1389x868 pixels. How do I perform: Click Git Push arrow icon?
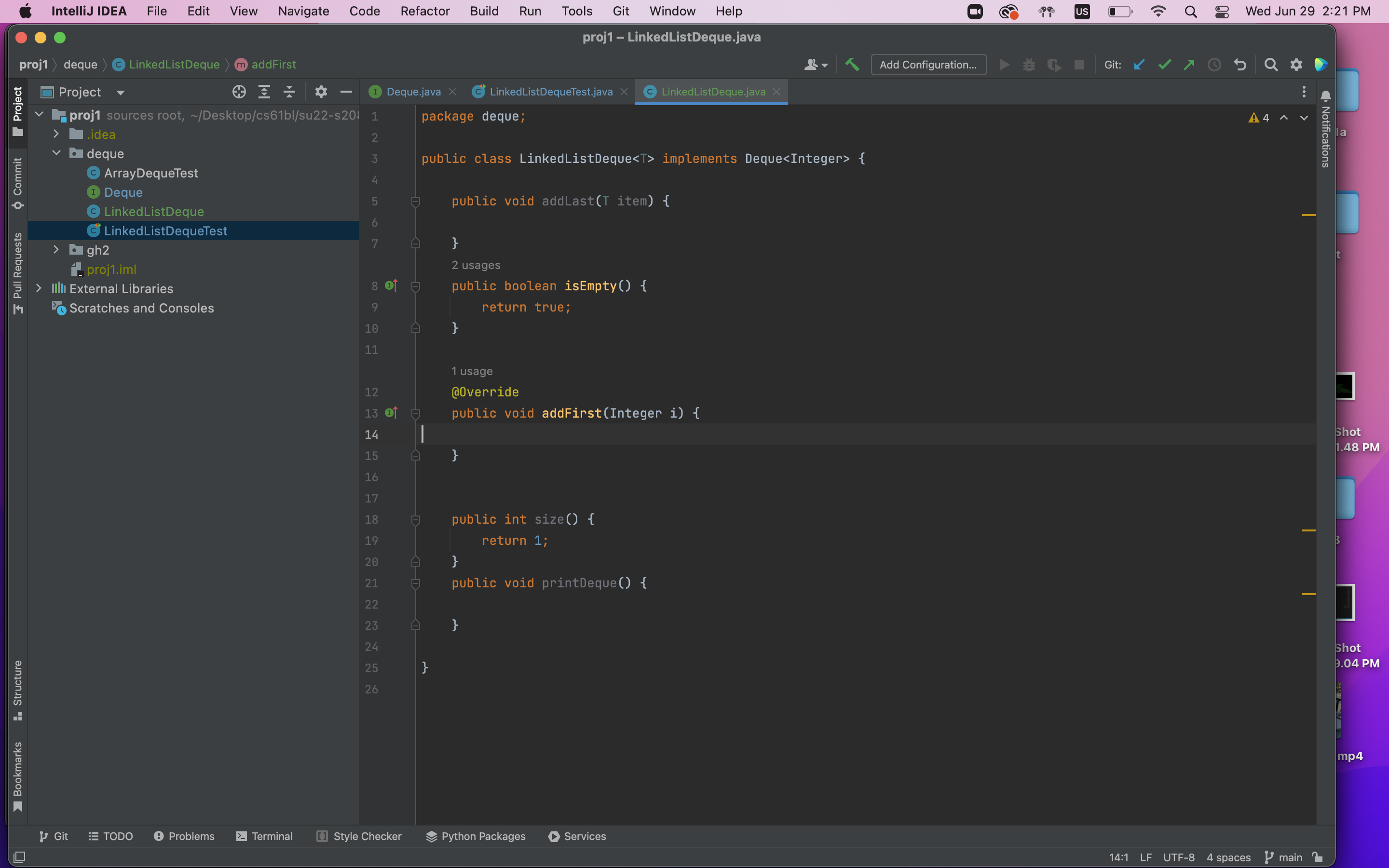click(1189, 65)
